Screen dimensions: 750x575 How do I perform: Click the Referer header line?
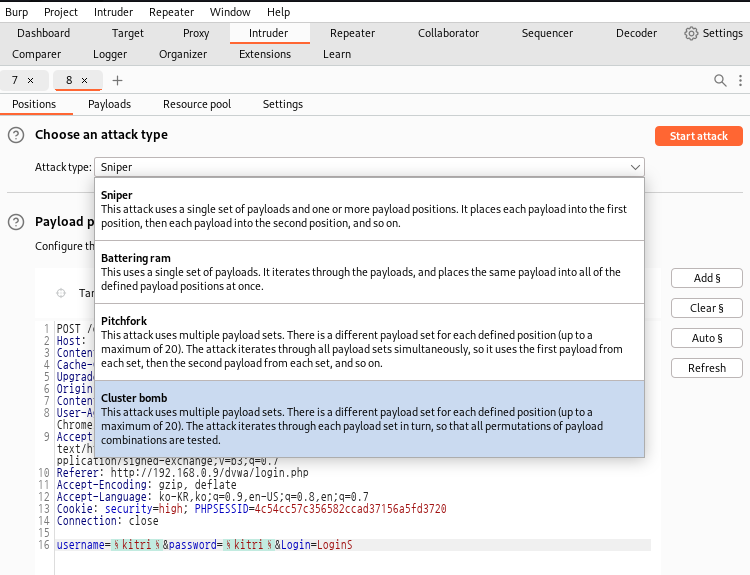[182, 473]
